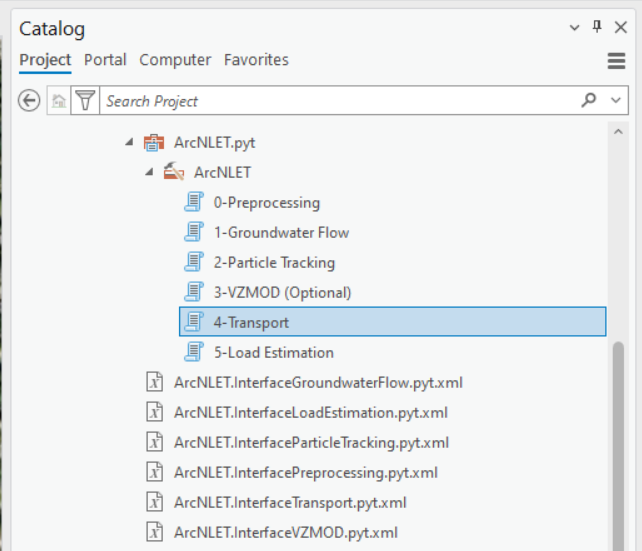642x551 pixels.
Task: Select the 4-Transport tool
Action: coord(393,322)
